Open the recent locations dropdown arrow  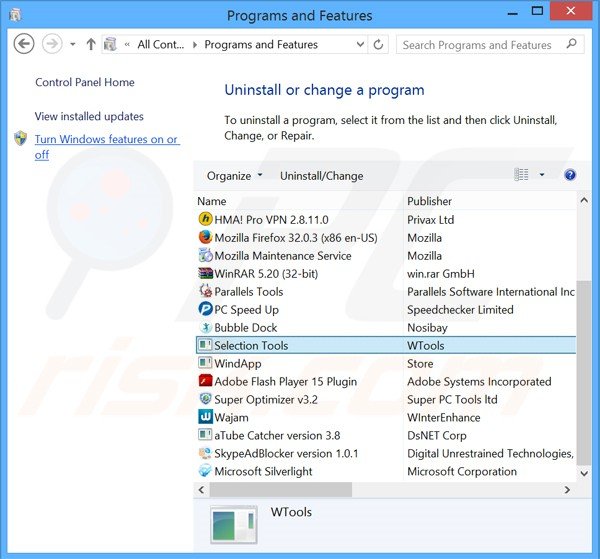click(73, 44)
